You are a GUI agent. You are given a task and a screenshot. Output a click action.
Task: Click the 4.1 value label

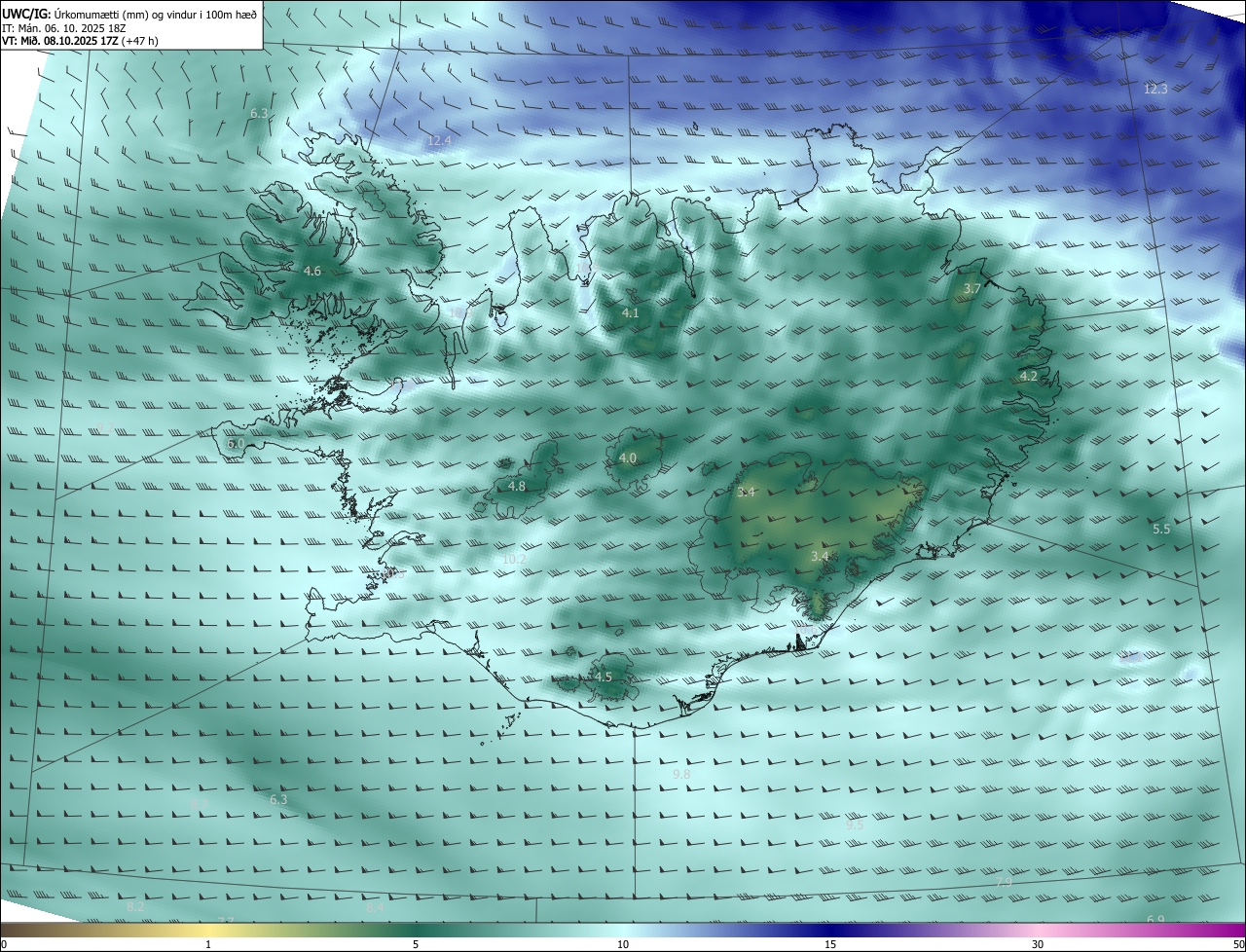(x=630, y=312)
